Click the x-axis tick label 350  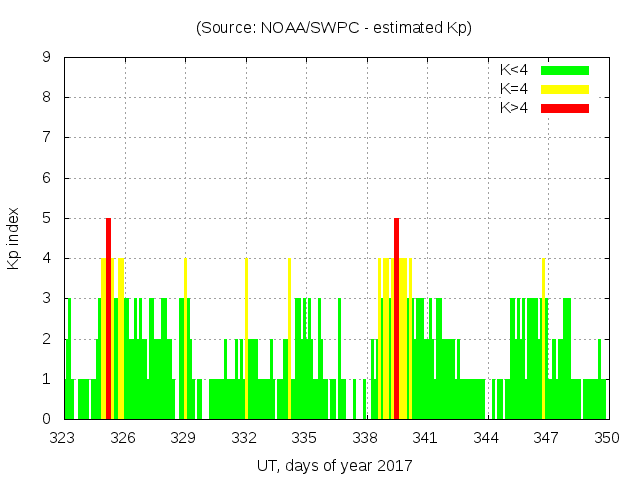(x=607, y=437)
